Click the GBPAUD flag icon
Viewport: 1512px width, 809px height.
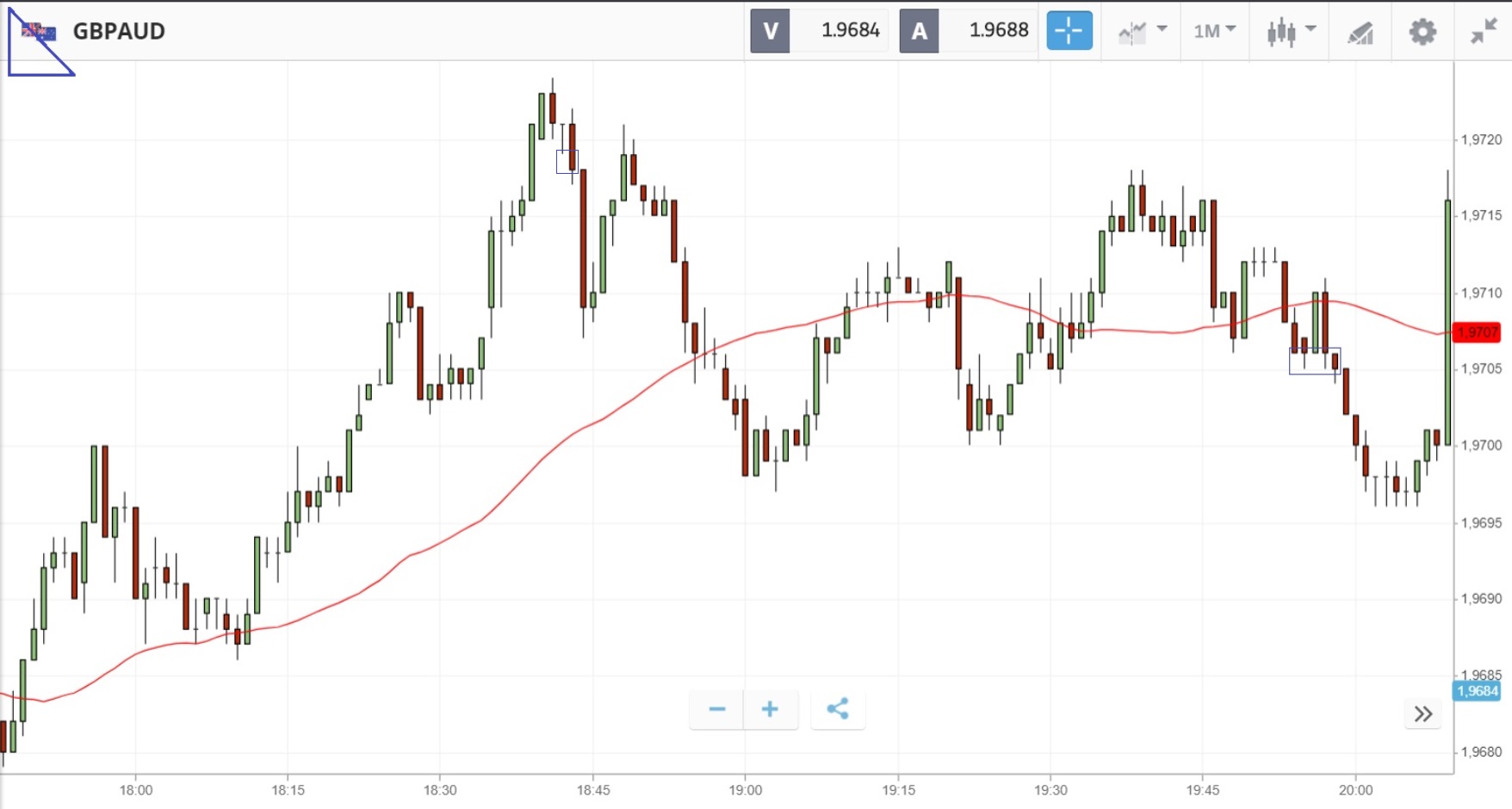[39, 32]
